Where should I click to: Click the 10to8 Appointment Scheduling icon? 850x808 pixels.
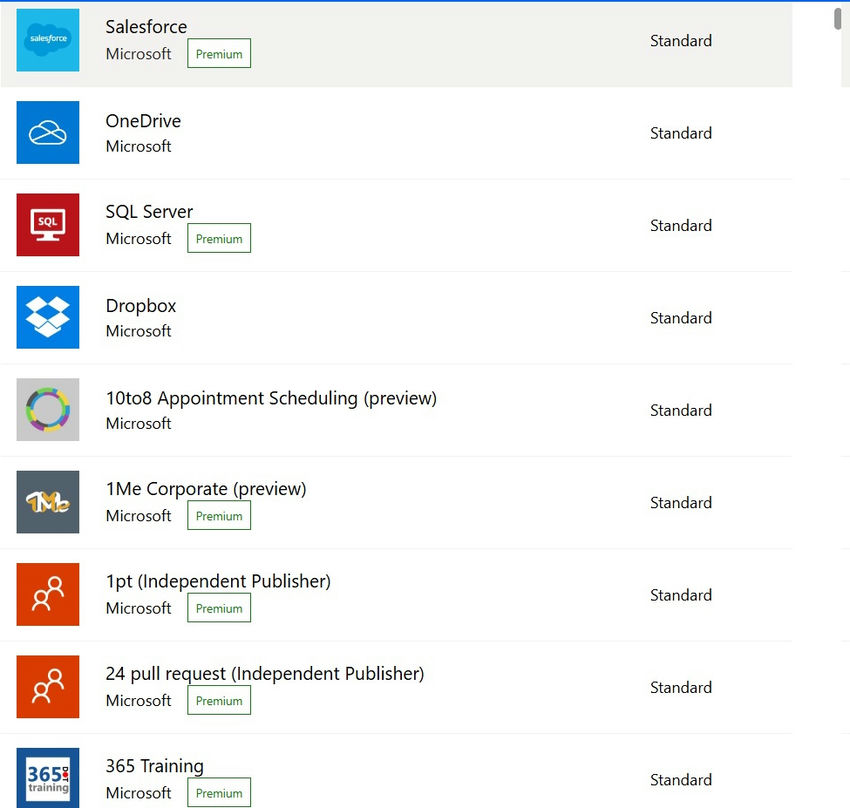48,410
